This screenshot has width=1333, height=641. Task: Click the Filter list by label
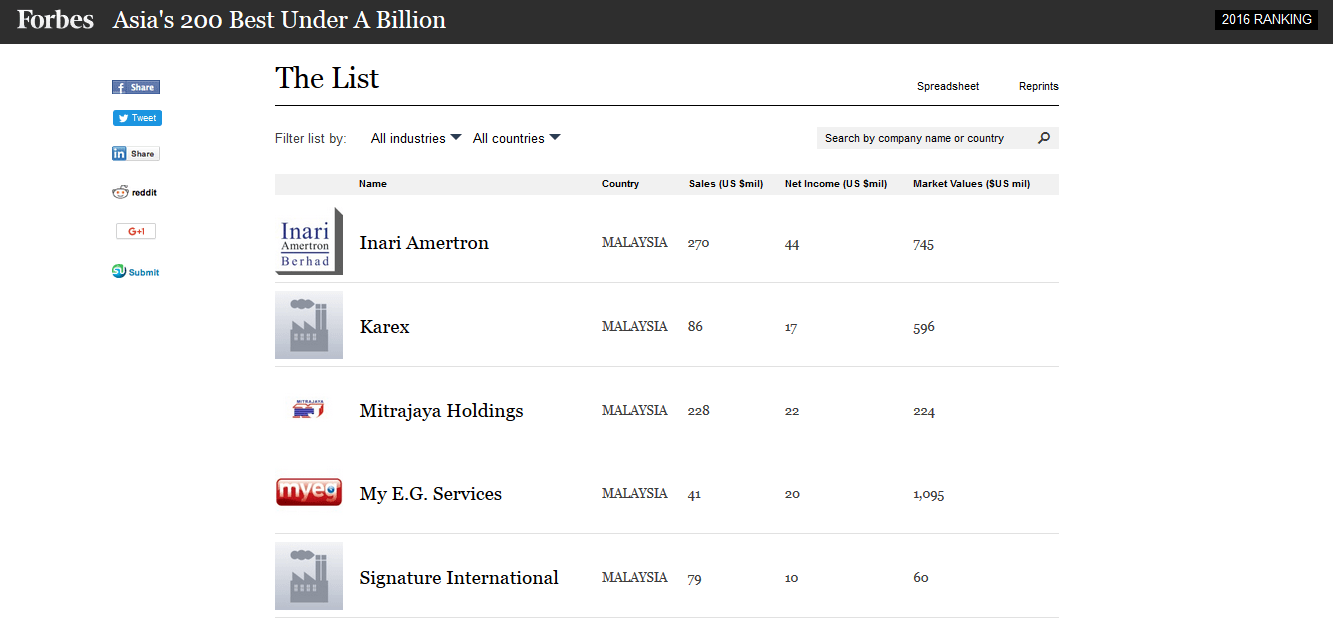pos(311,138)
